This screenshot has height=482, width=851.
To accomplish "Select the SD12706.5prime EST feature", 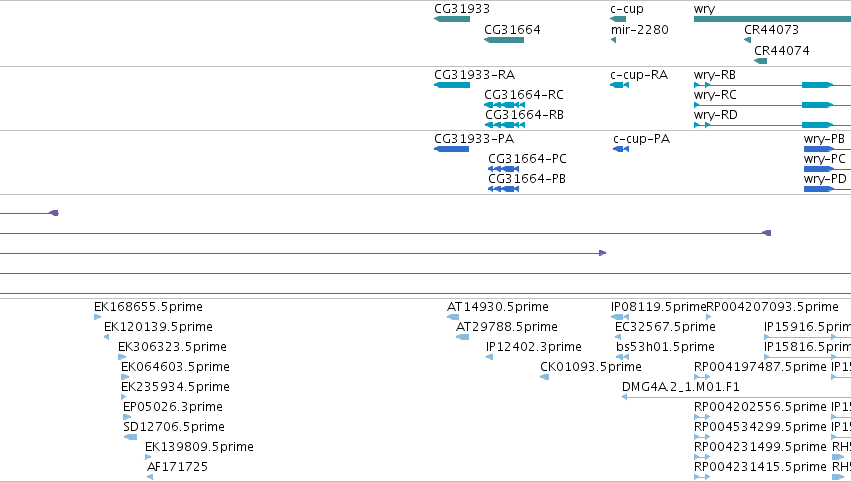I will (x=130, y=437).
